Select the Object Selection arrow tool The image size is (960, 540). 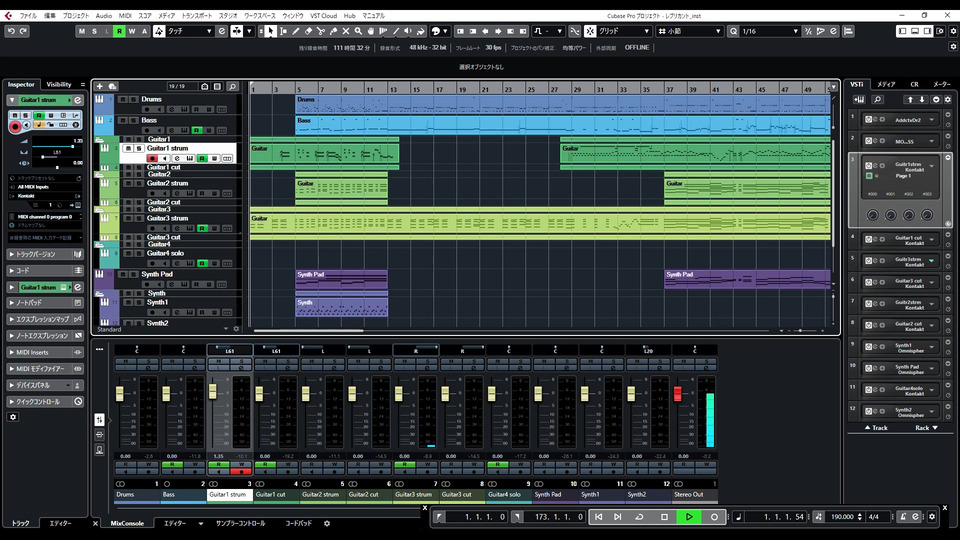[271, 31]
